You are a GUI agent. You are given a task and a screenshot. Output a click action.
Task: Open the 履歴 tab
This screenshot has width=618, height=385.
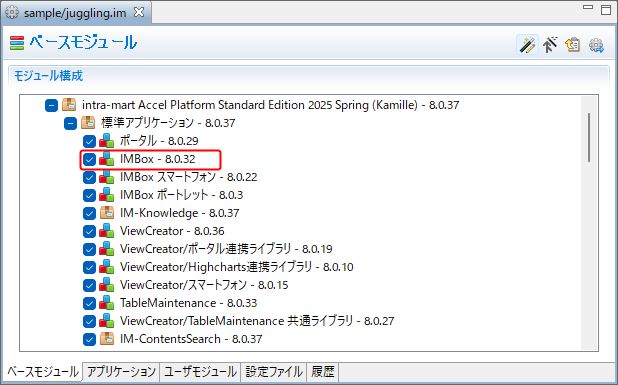pyautogui.click(x=323, y=372)
